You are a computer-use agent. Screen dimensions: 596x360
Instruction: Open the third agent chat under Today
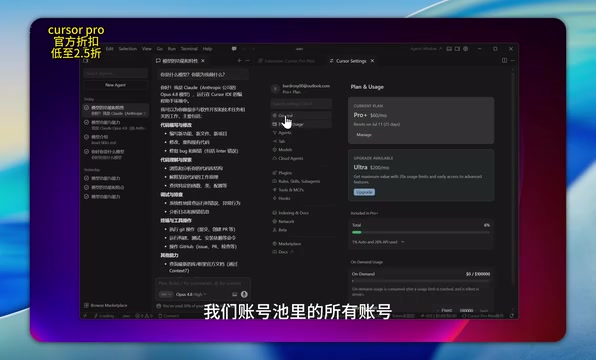[x=116, y=140]
